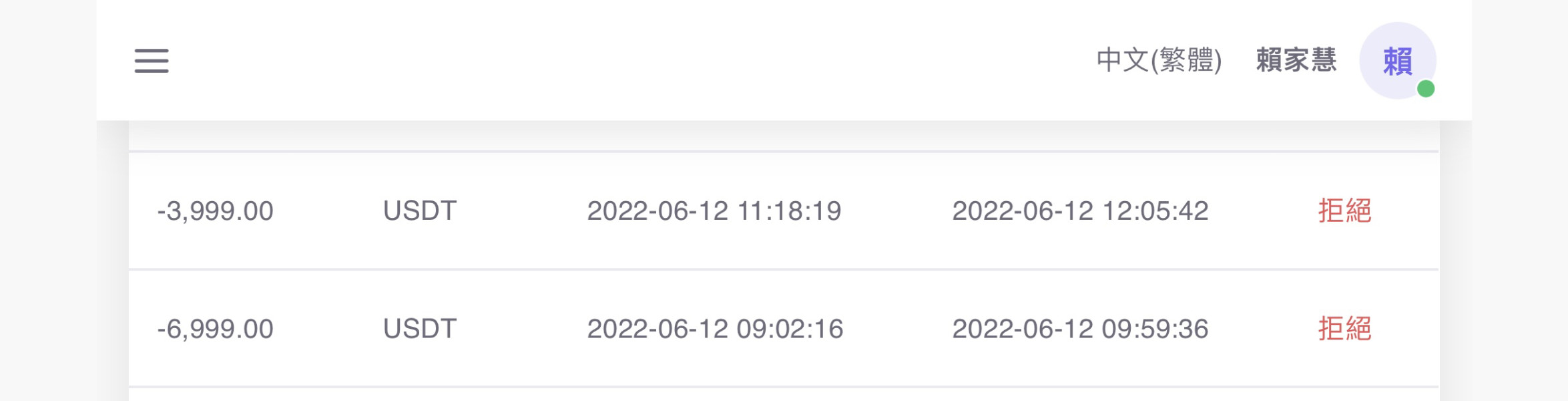The width and height of the screenshot is (1568, 401).
Task: Click empty header space right of hamburger
Action: point(601,60)
